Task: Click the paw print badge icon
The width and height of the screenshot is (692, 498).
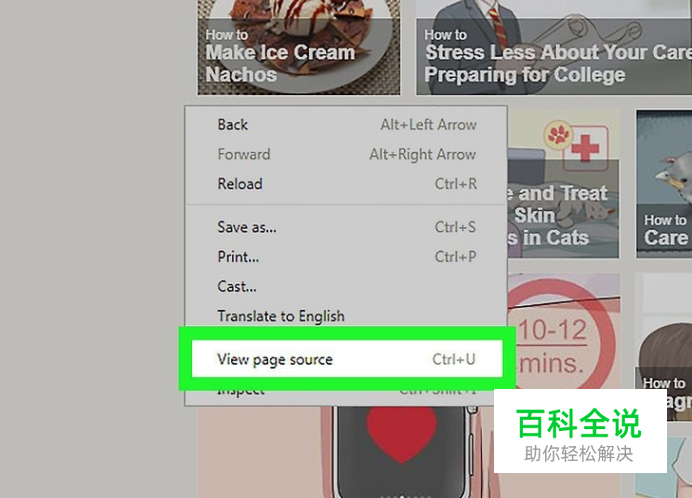Action: click(558, 134)
